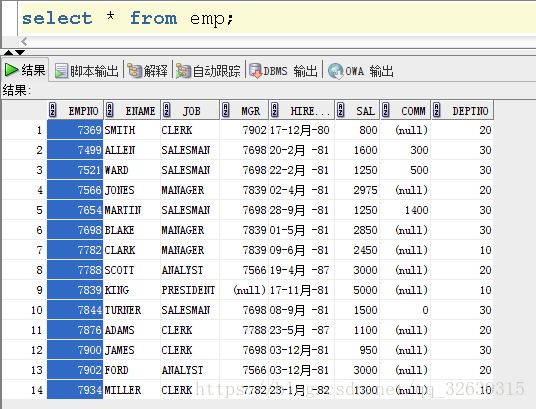Click commission cell 0 for TURNER
536x409 pixels.
405,310
